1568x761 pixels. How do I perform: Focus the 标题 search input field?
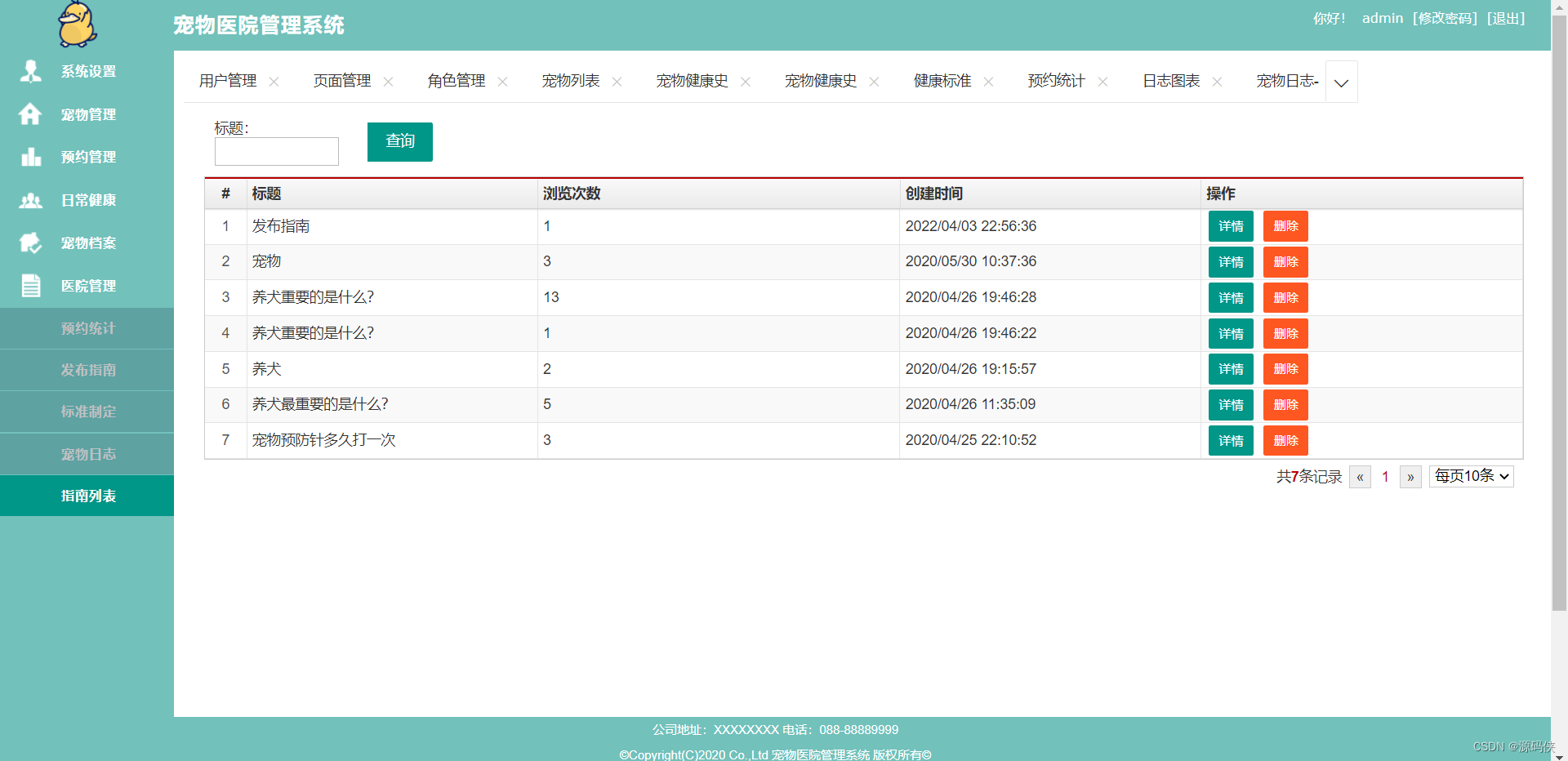pyautogui.click(x=277, y=151)
